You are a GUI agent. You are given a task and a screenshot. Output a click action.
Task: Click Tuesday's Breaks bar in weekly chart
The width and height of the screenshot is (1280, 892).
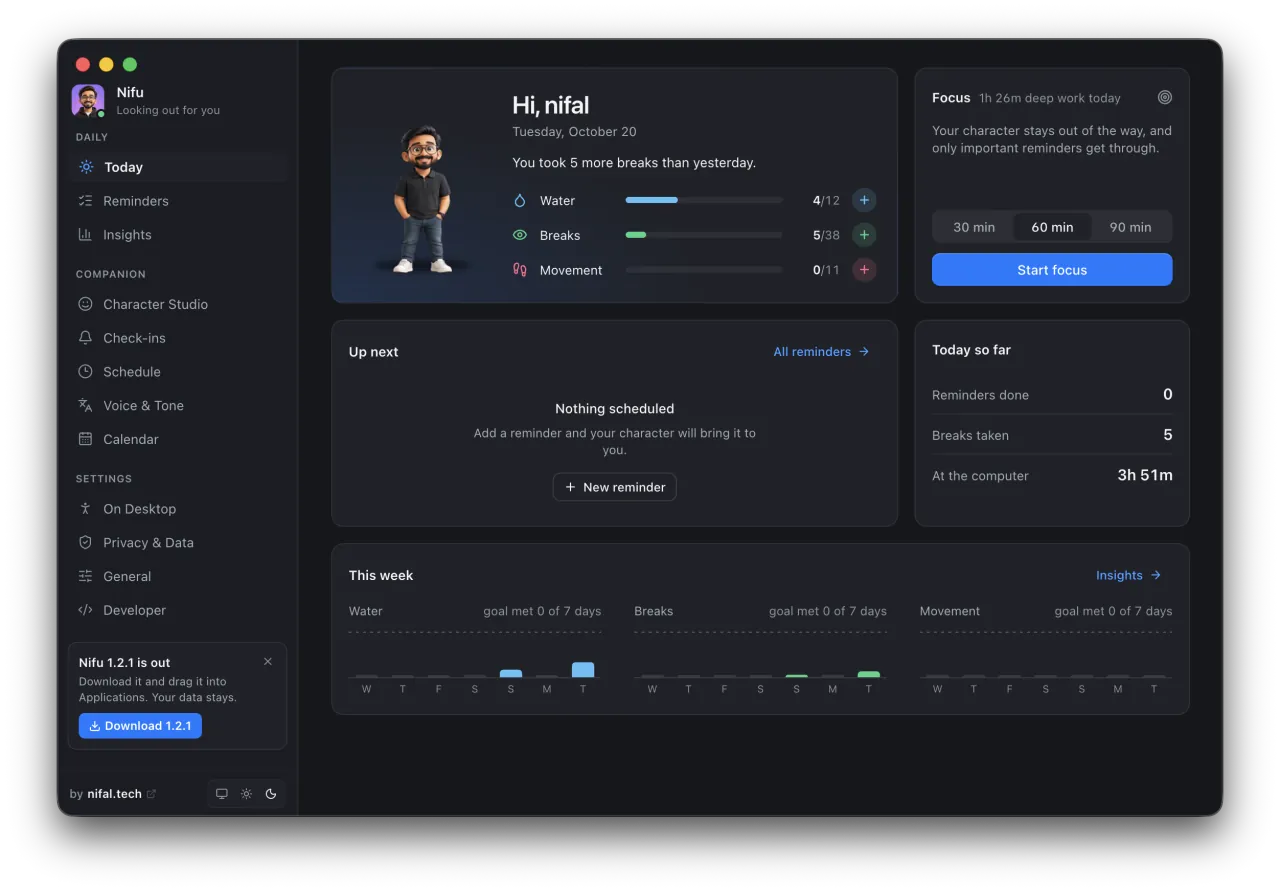[869, 674]
